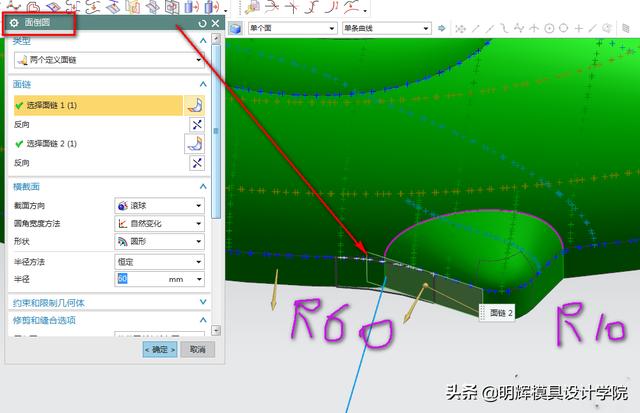Click the dialog vertical scrollbar thumb
The height and width of the screenshot is (413, 640).
click(x=216, y=131)
